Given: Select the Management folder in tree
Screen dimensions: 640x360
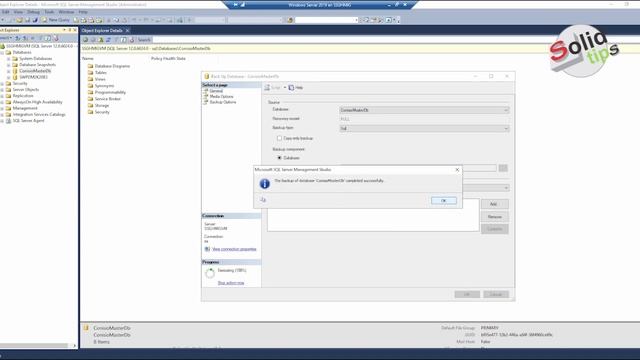Looking at the screenshot, I should [25, 108].
